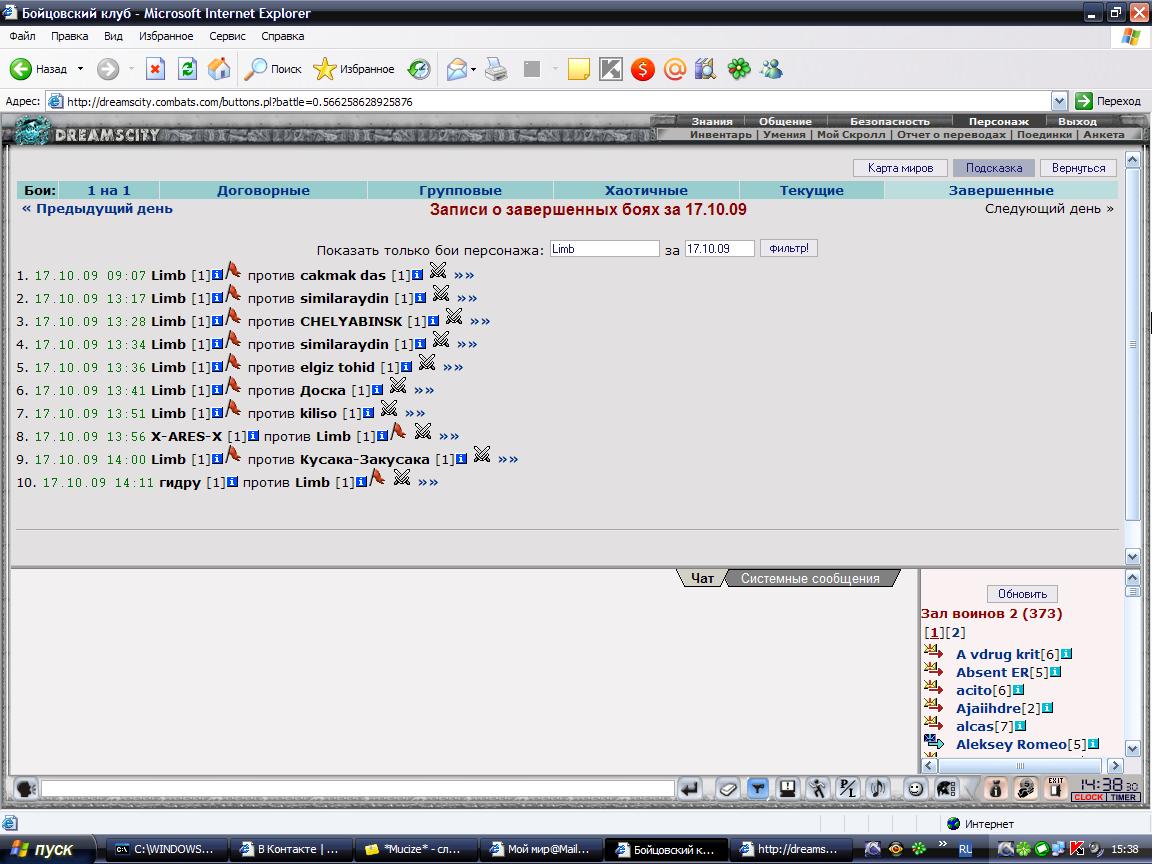Click the eraser clear chat icon

(x=727, y=789)
